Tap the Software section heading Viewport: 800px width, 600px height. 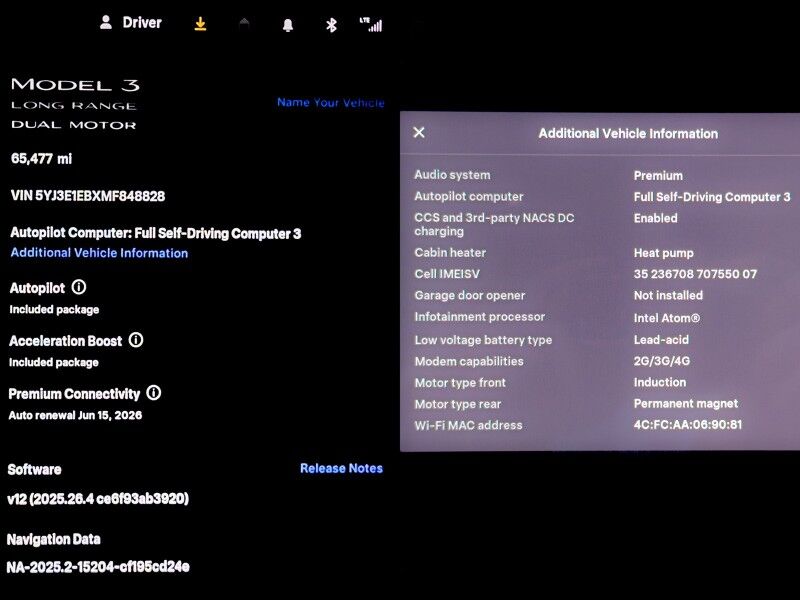(34, 469)
